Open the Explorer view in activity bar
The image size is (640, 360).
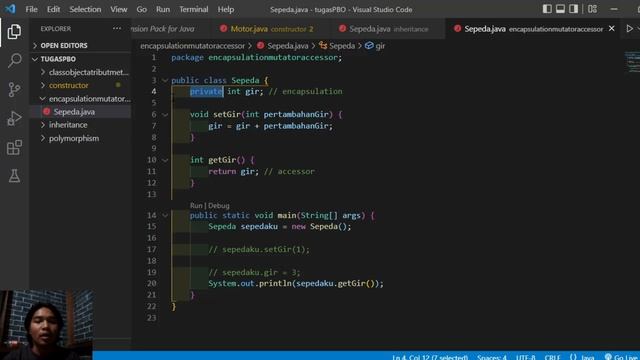[14, 31]
